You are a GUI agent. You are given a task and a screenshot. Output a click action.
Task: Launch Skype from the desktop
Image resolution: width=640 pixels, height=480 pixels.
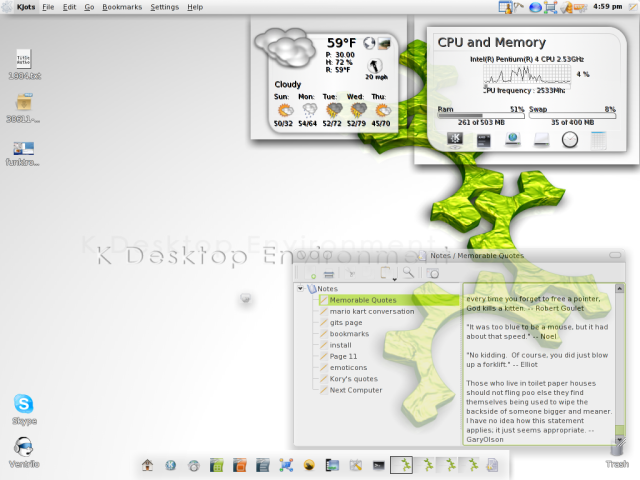point(24,409)
